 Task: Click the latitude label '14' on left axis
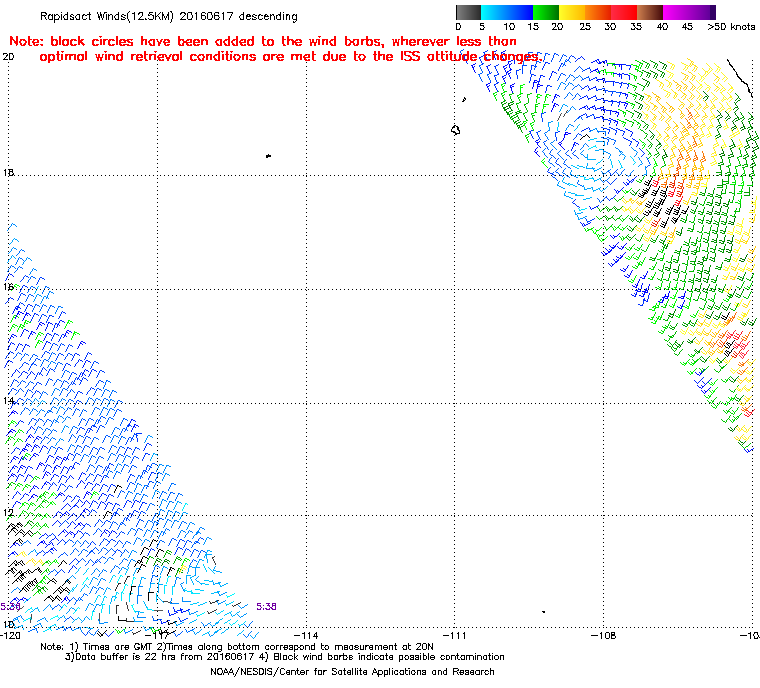point(8,401)
